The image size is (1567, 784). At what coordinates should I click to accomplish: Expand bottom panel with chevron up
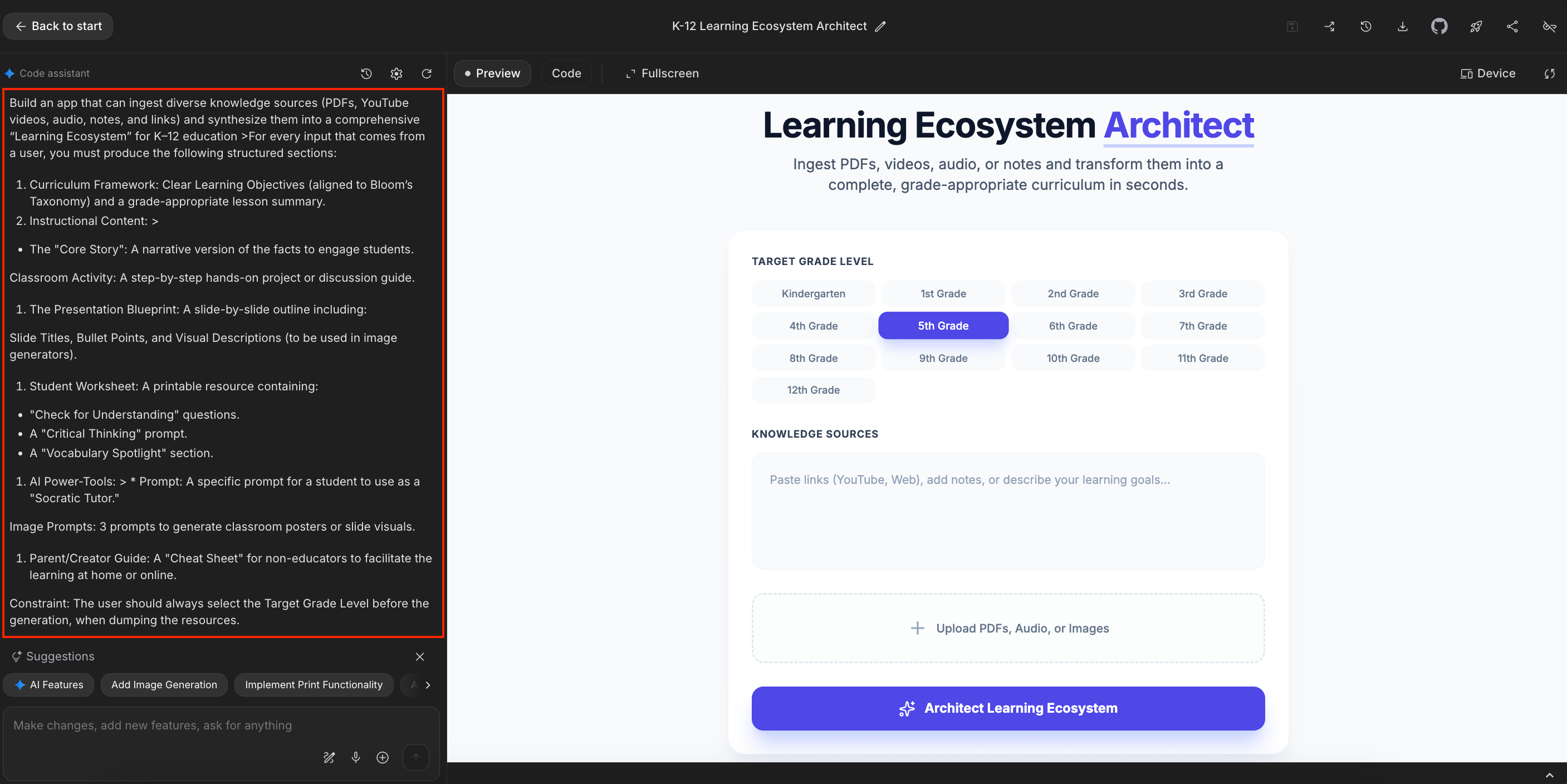pyautogui.click(x=1549, y=775)
